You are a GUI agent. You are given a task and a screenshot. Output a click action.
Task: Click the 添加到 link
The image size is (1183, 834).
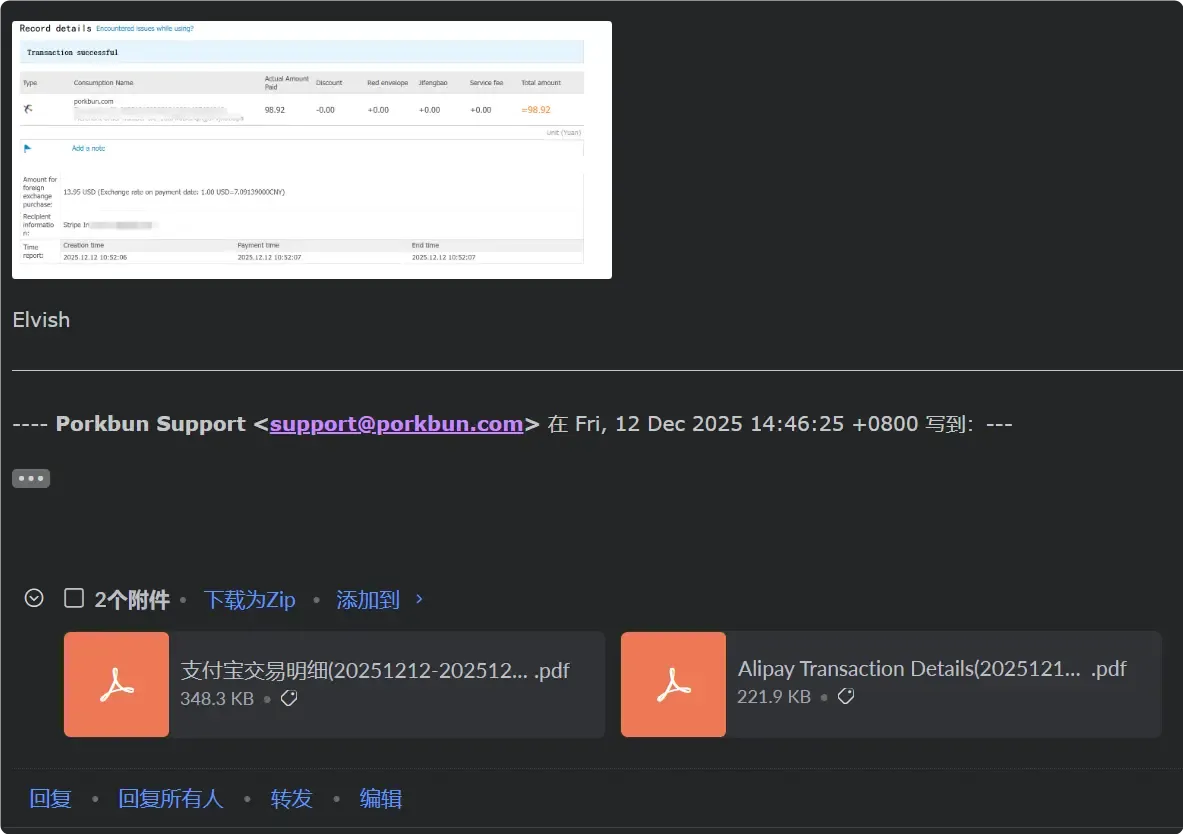coord(368,600)
